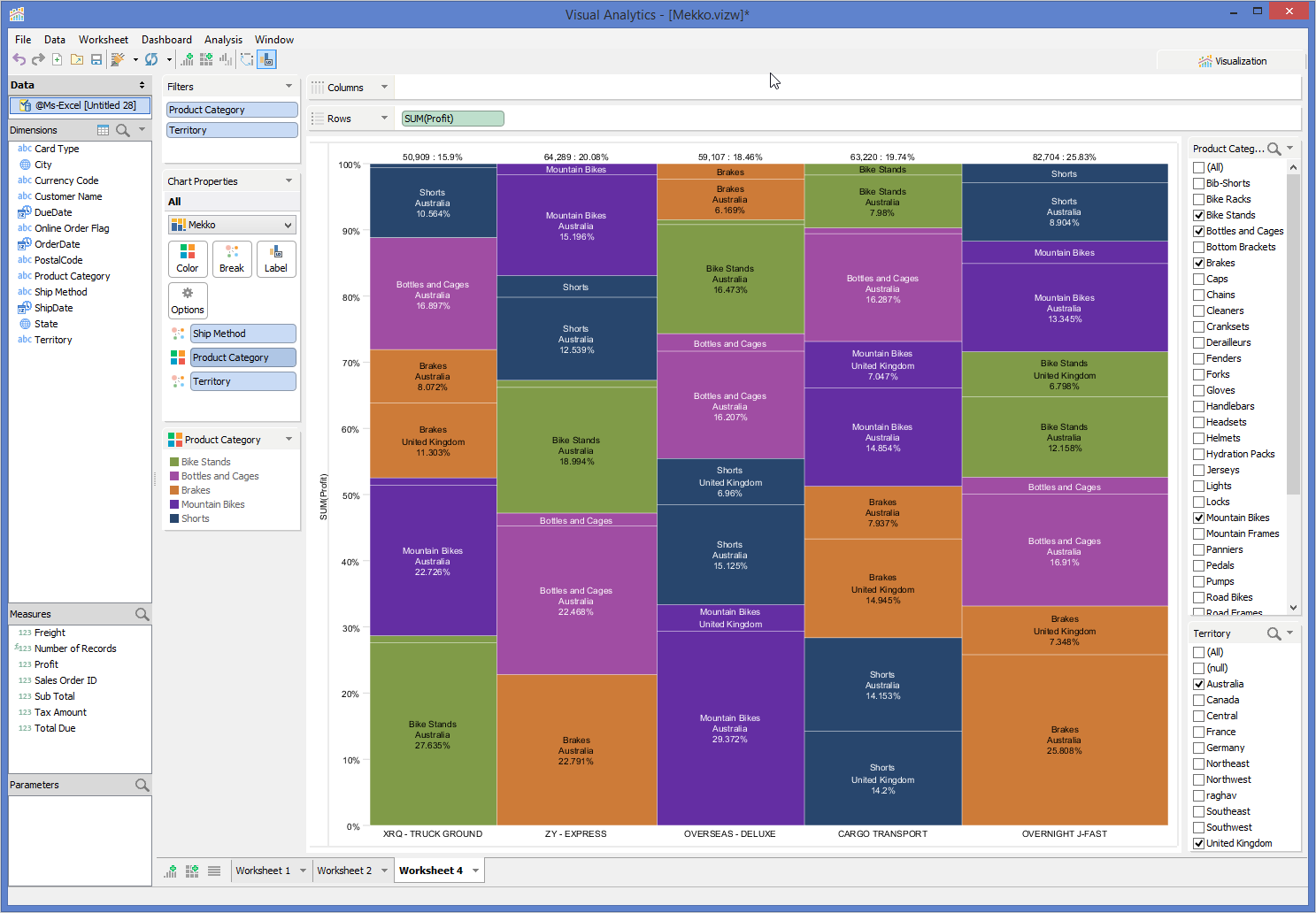The image size is (1316, 913).
Task: Click the SUM(Profit) pill on Rows
Action: coord(453,119)
